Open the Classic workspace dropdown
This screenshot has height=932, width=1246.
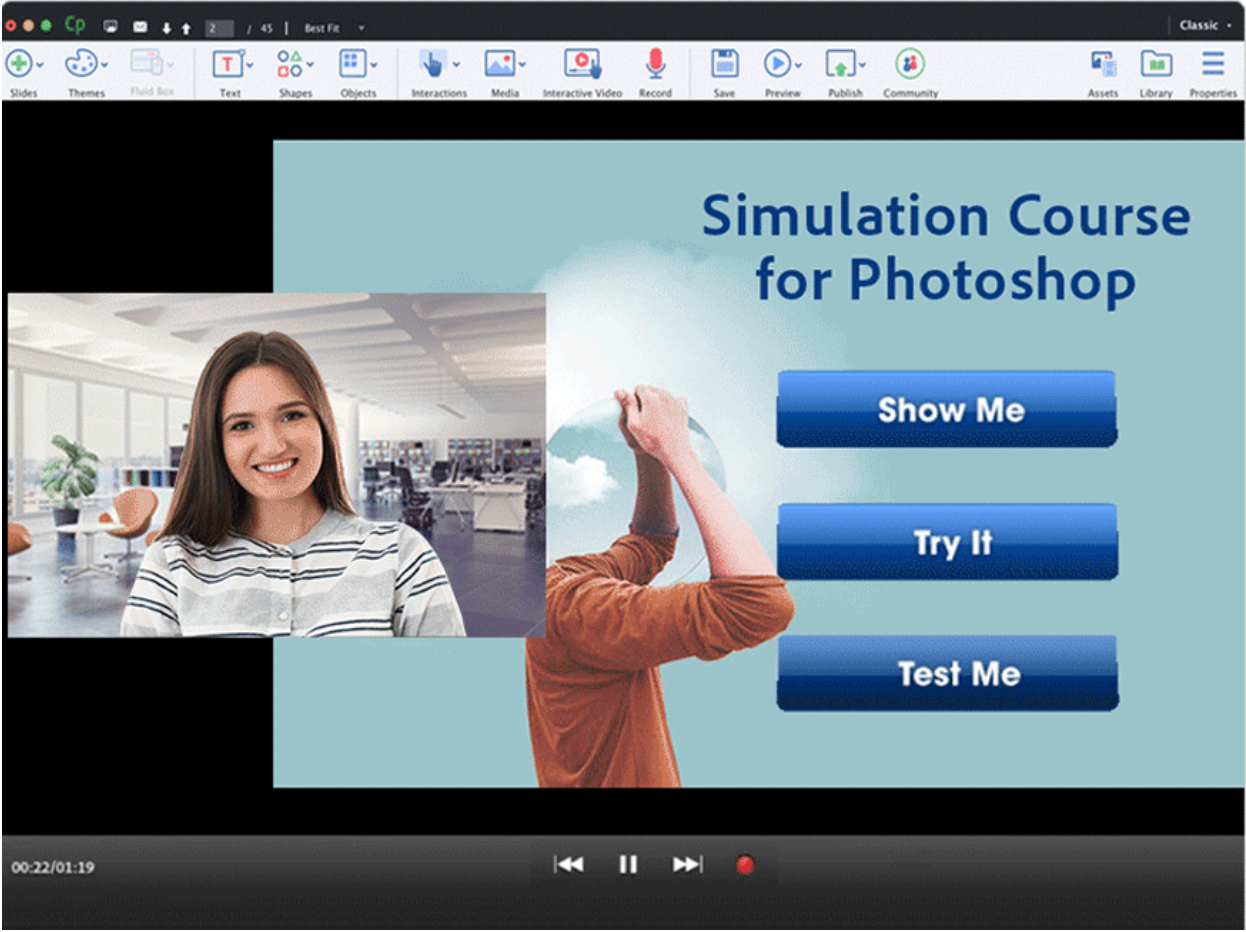point(1205,25)
